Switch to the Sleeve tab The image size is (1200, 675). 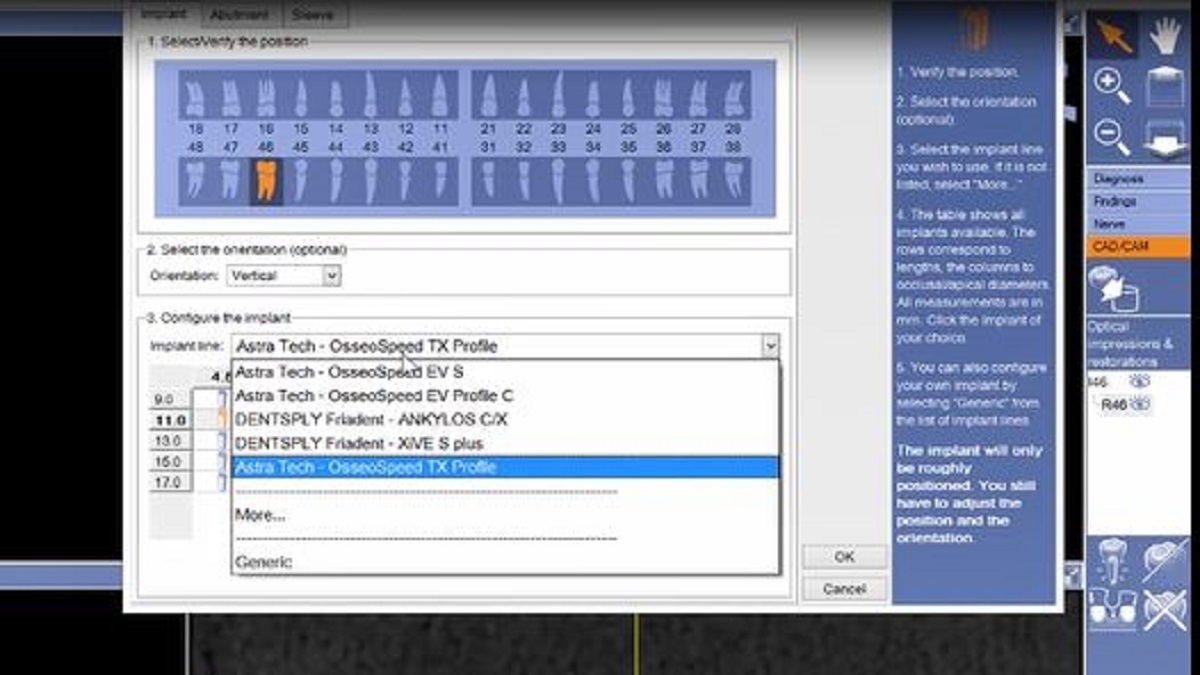tap(313, 14)
